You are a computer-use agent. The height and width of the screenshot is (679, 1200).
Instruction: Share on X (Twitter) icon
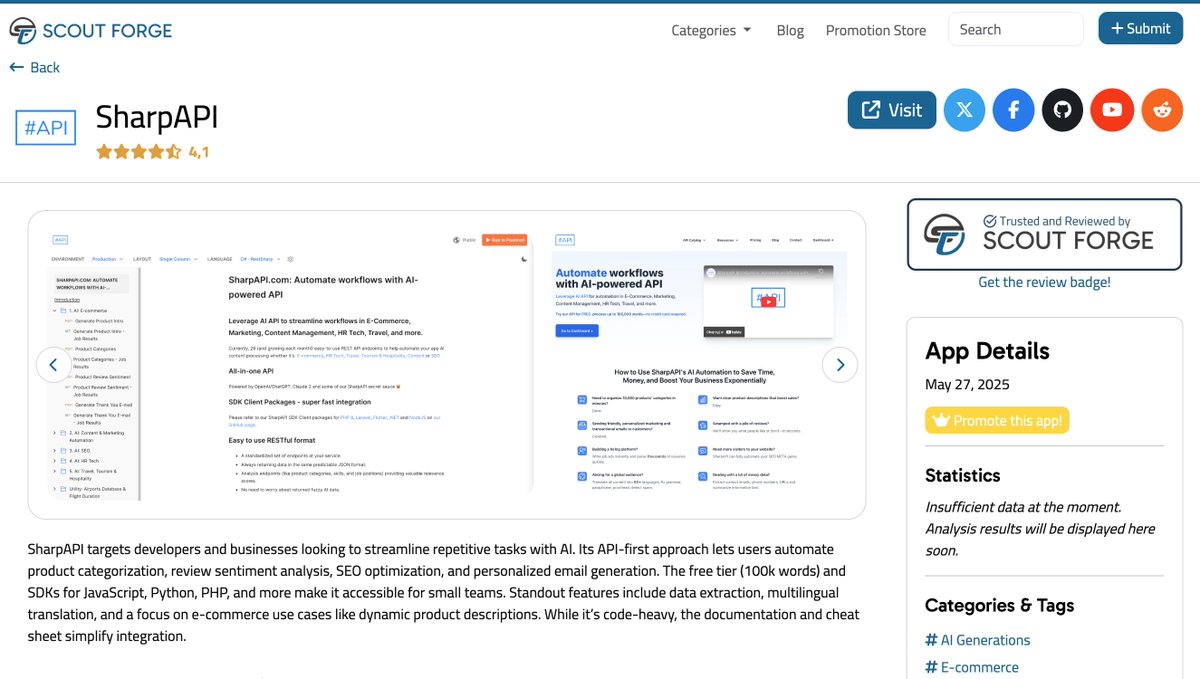[964, 110]
